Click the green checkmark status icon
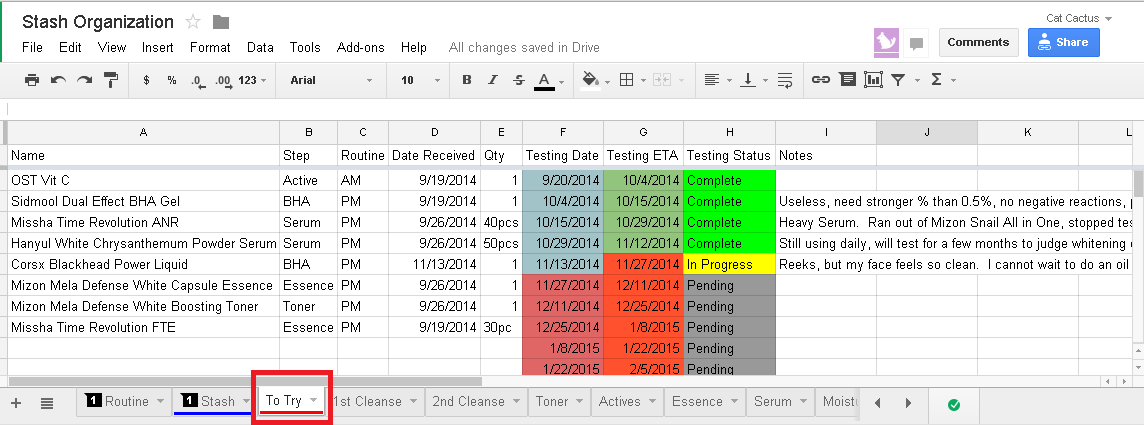 click(x=953, y=404)
